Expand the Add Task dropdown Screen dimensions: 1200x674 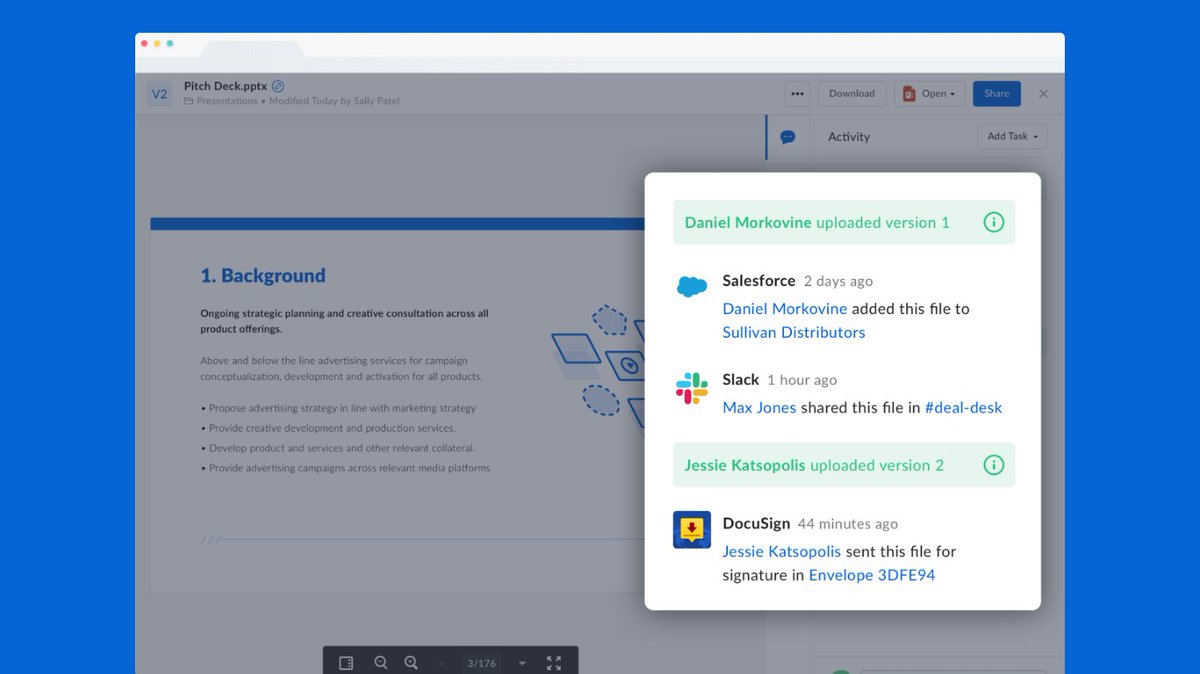point(1012,137)
